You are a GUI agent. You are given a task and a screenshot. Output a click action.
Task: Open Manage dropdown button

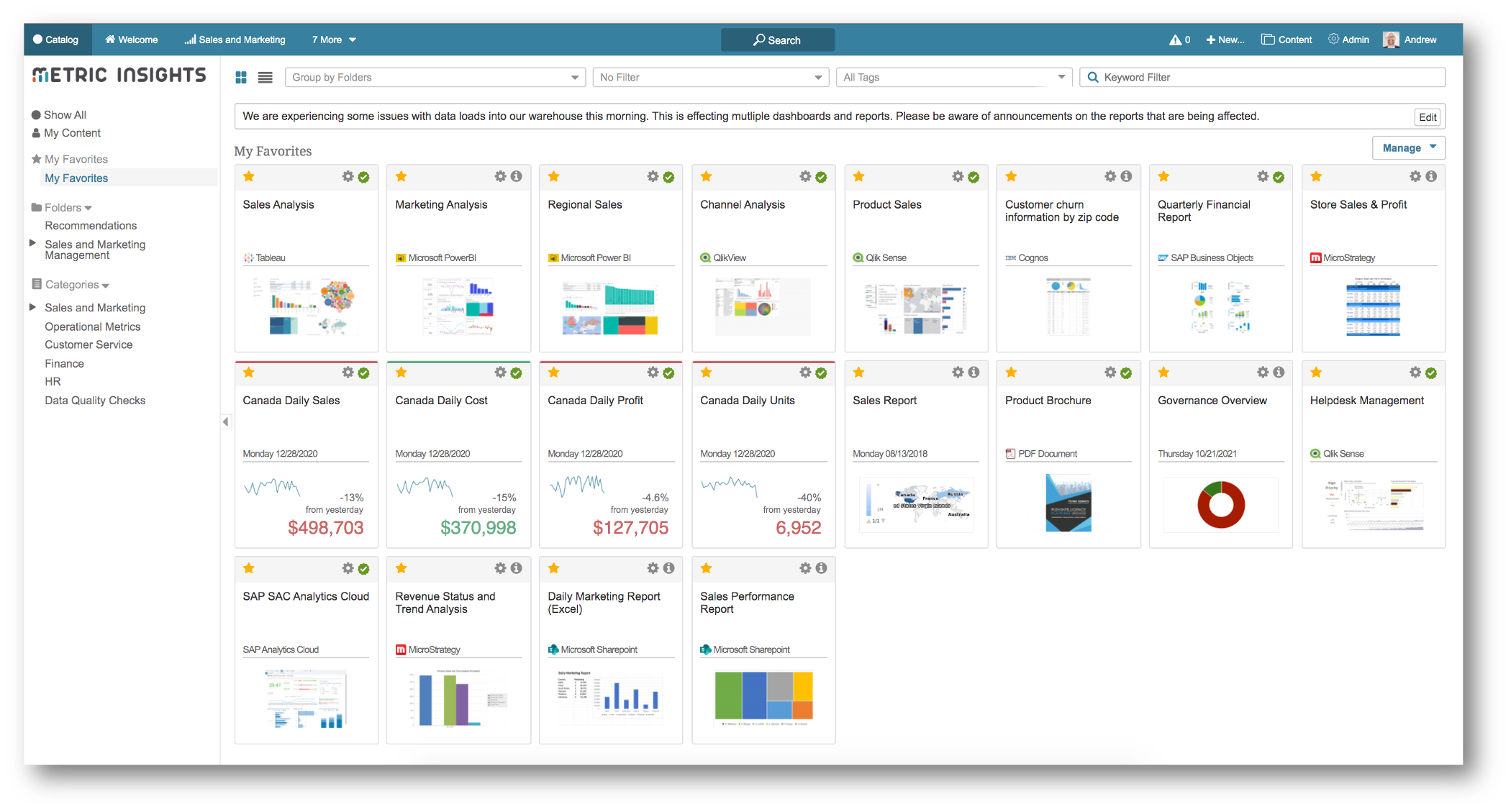pyautogui.click(x=1409, y=148)
